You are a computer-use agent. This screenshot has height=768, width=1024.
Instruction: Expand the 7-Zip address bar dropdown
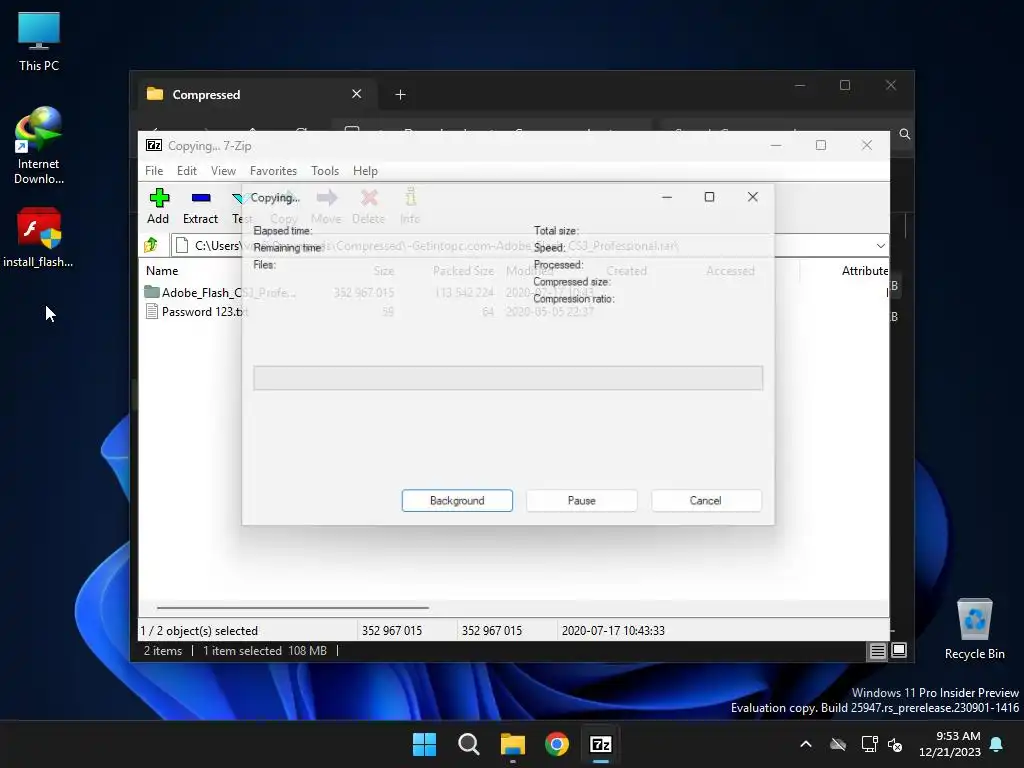(880, 246)
